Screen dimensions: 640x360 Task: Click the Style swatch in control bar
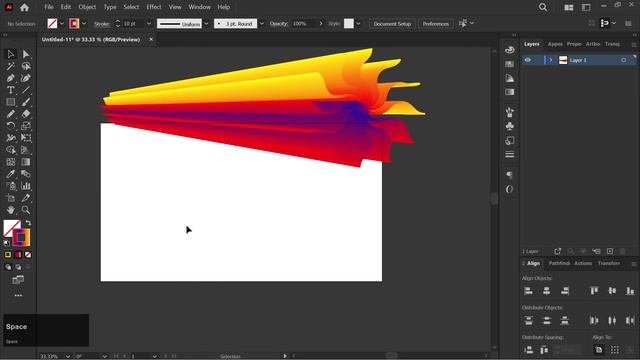coord(349,24)
